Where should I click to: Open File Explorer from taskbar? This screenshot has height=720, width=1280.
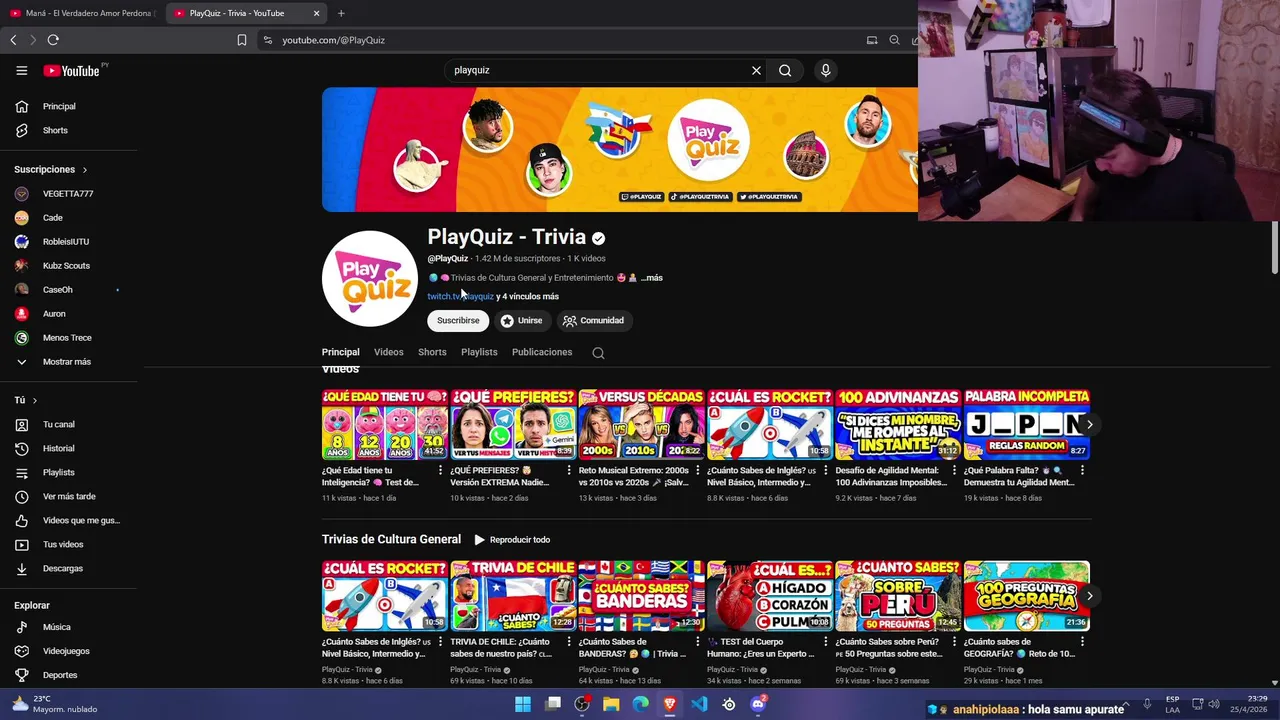pos(611,704)
